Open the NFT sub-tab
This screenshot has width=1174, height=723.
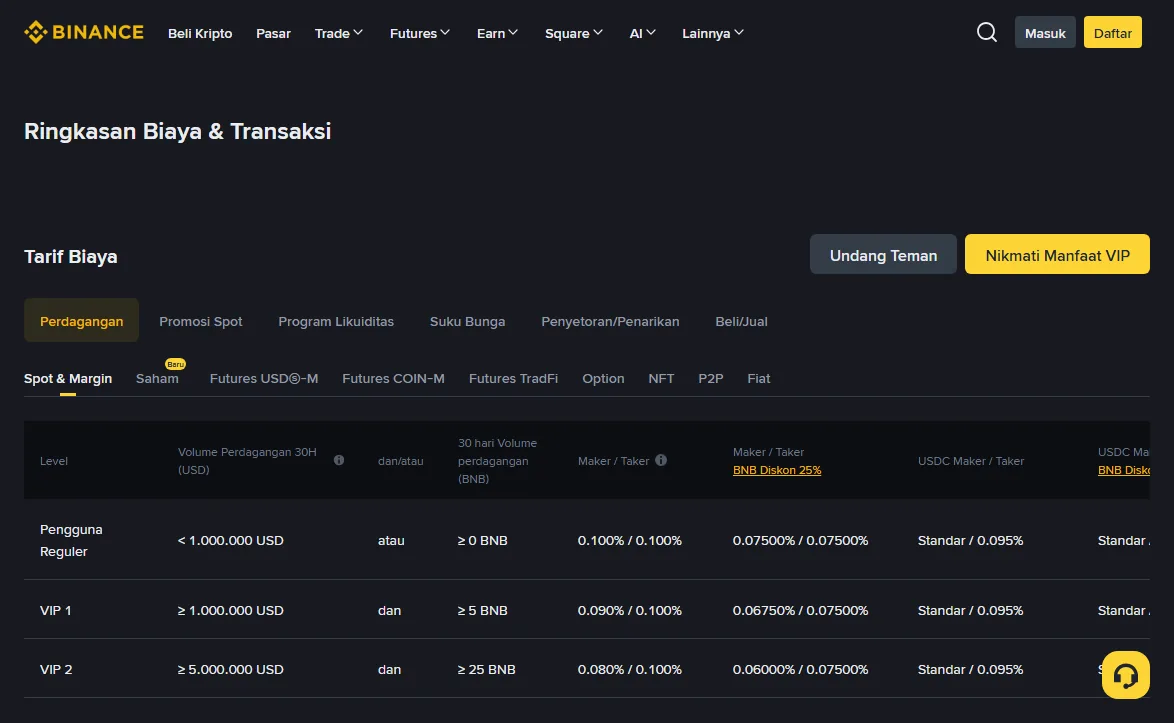click(661, 379)
